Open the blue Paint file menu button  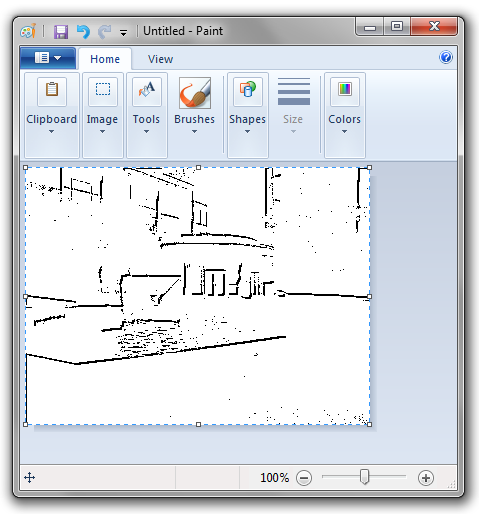pyautogui.click(x=48, y=58)
